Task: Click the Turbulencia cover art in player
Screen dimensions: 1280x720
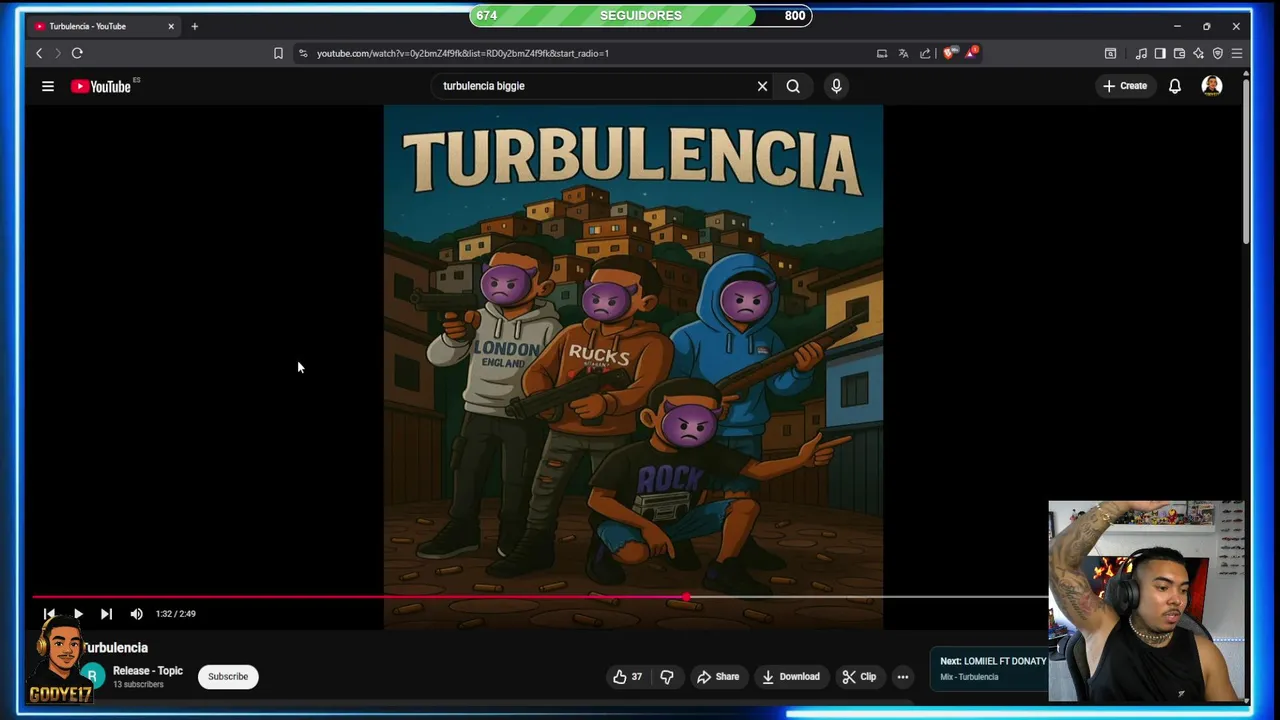Action: click(x=633, y=367)
